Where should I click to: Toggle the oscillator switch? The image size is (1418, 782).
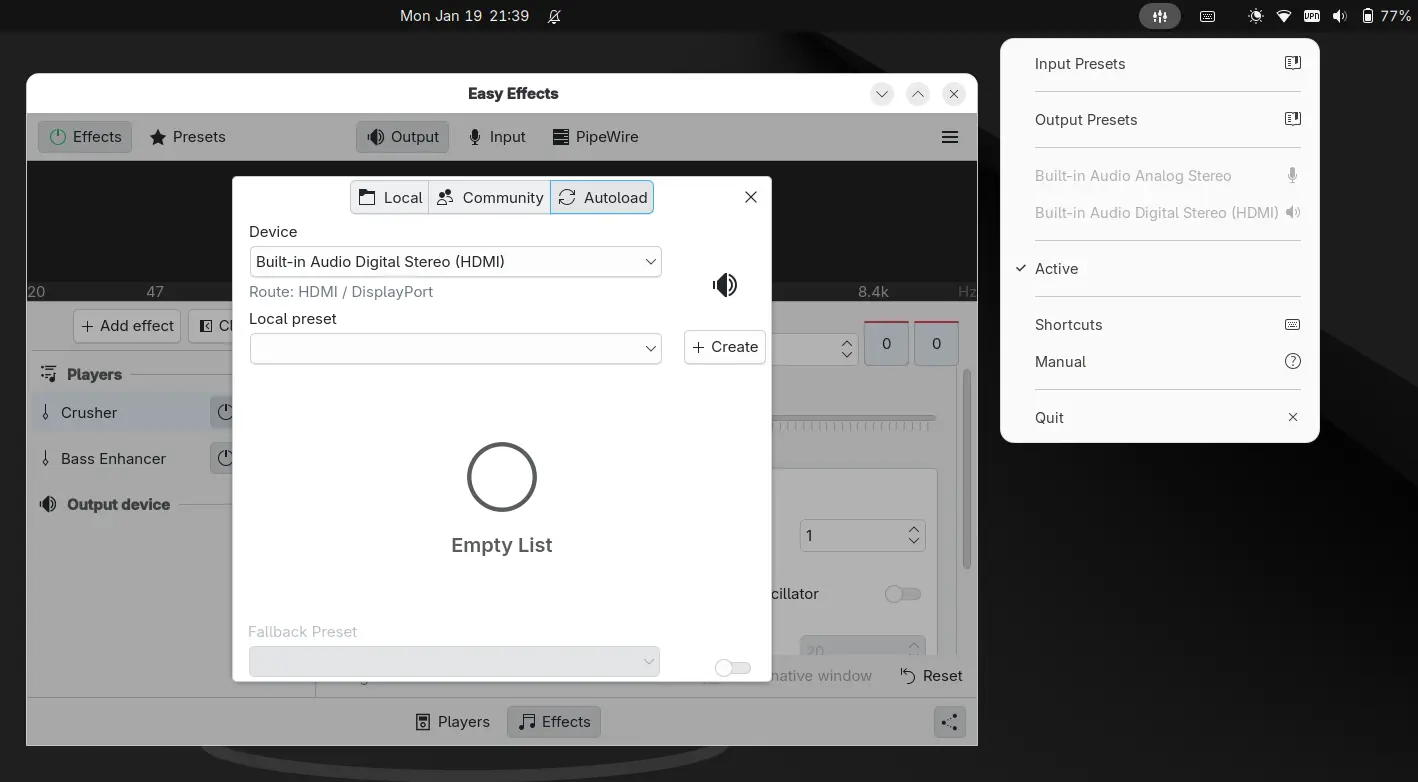pyautogui.click(x=902, y=594)
